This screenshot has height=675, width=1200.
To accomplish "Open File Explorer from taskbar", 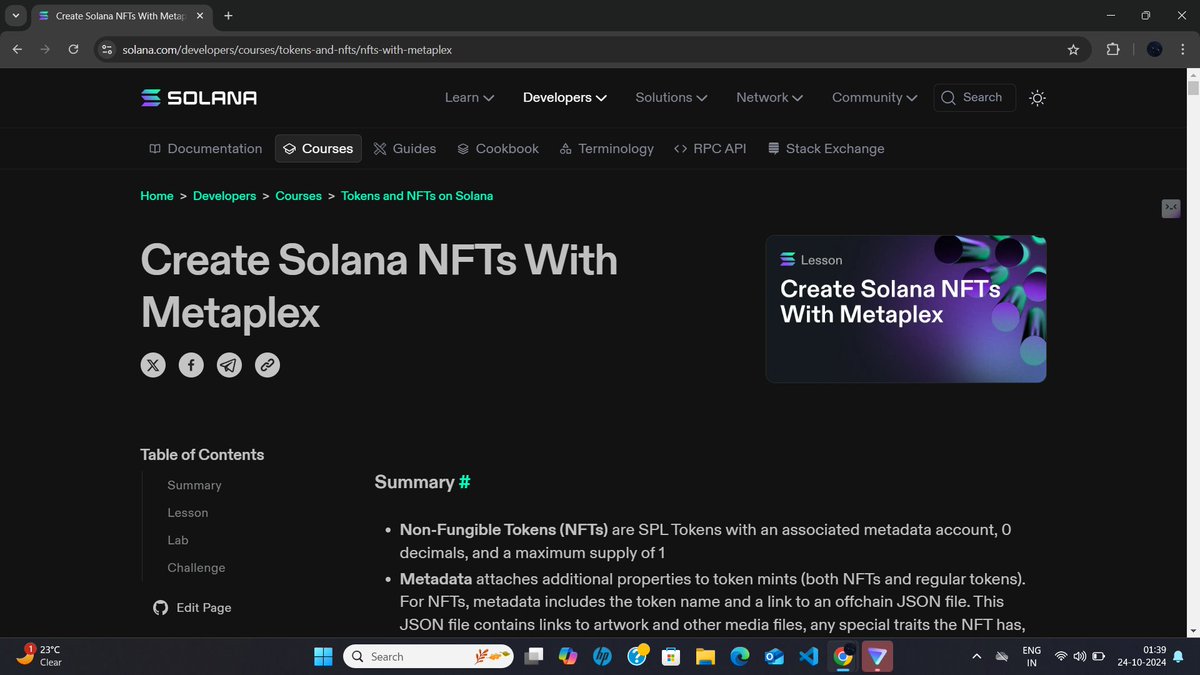I will [x=705, y=656].
